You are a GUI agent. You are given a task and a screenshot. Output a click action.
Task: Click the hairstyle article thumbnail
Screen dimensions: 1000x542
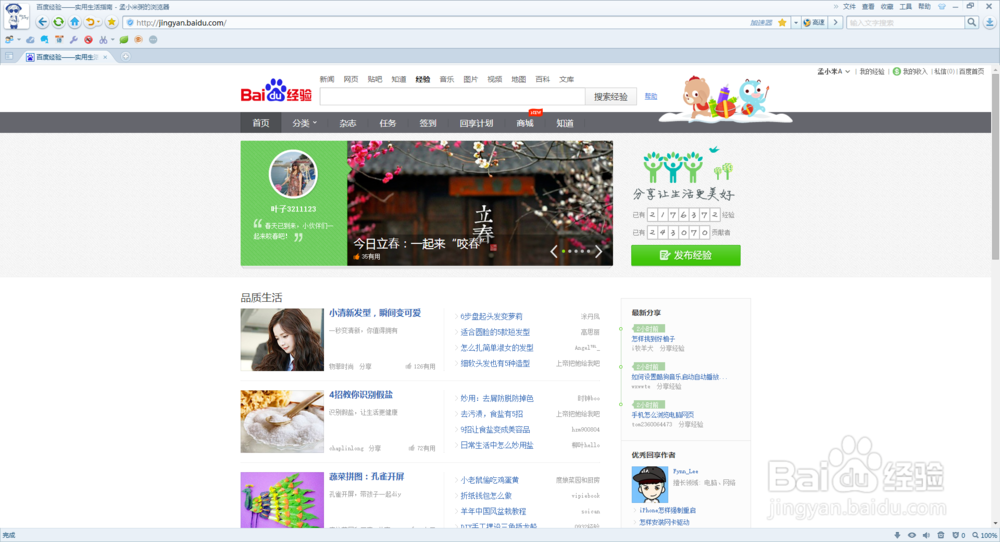pyautogui.click(x=282, y=340)
